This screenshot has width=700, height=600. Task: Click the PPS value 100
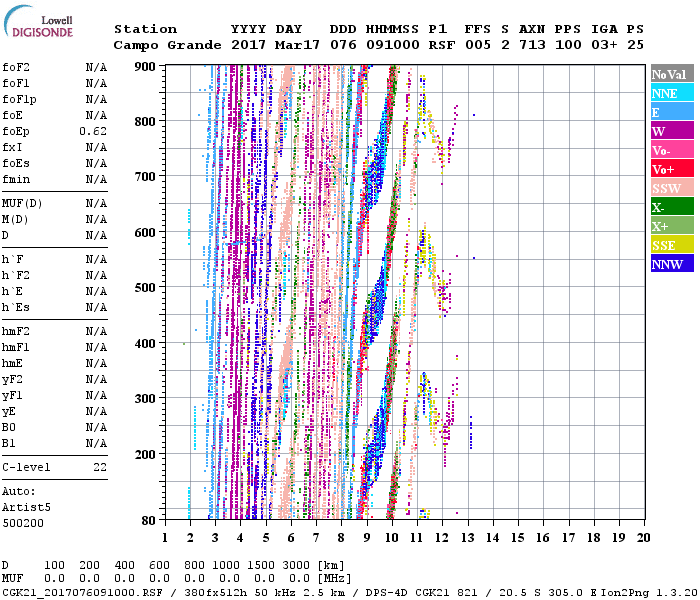tap(568, 45)
